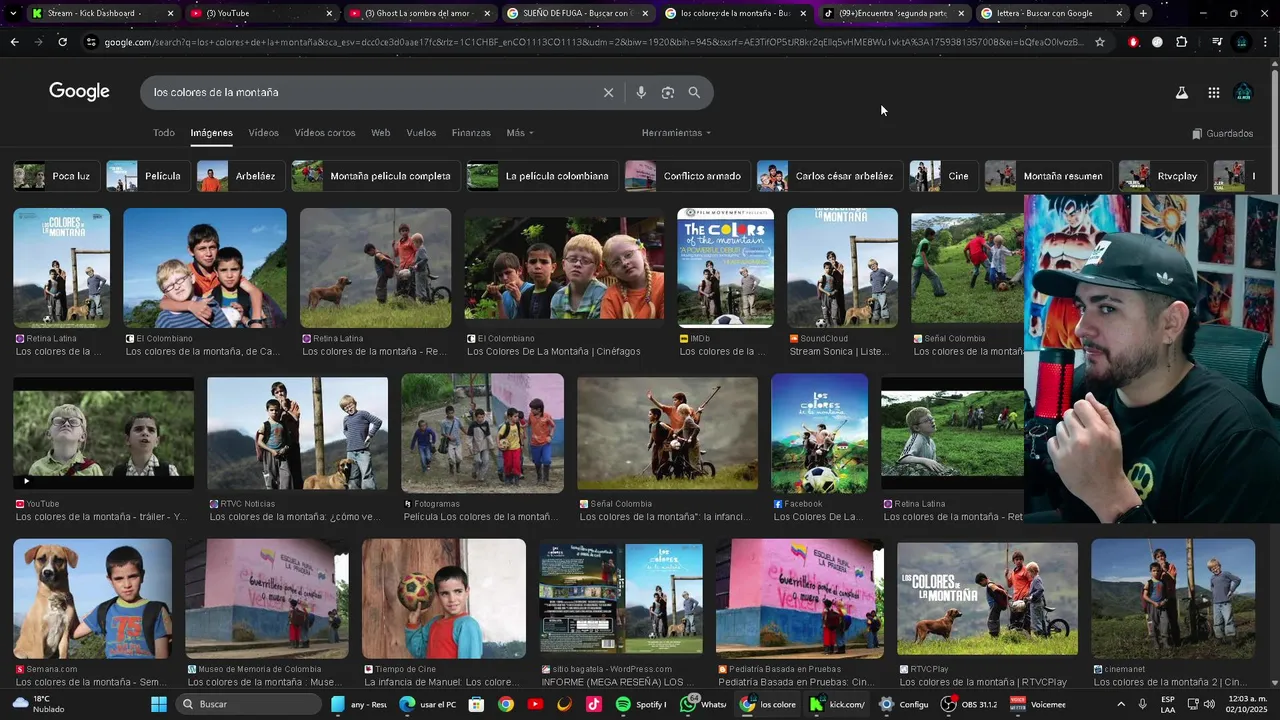Open WhatsApp from the taskbar

[703, 704]
